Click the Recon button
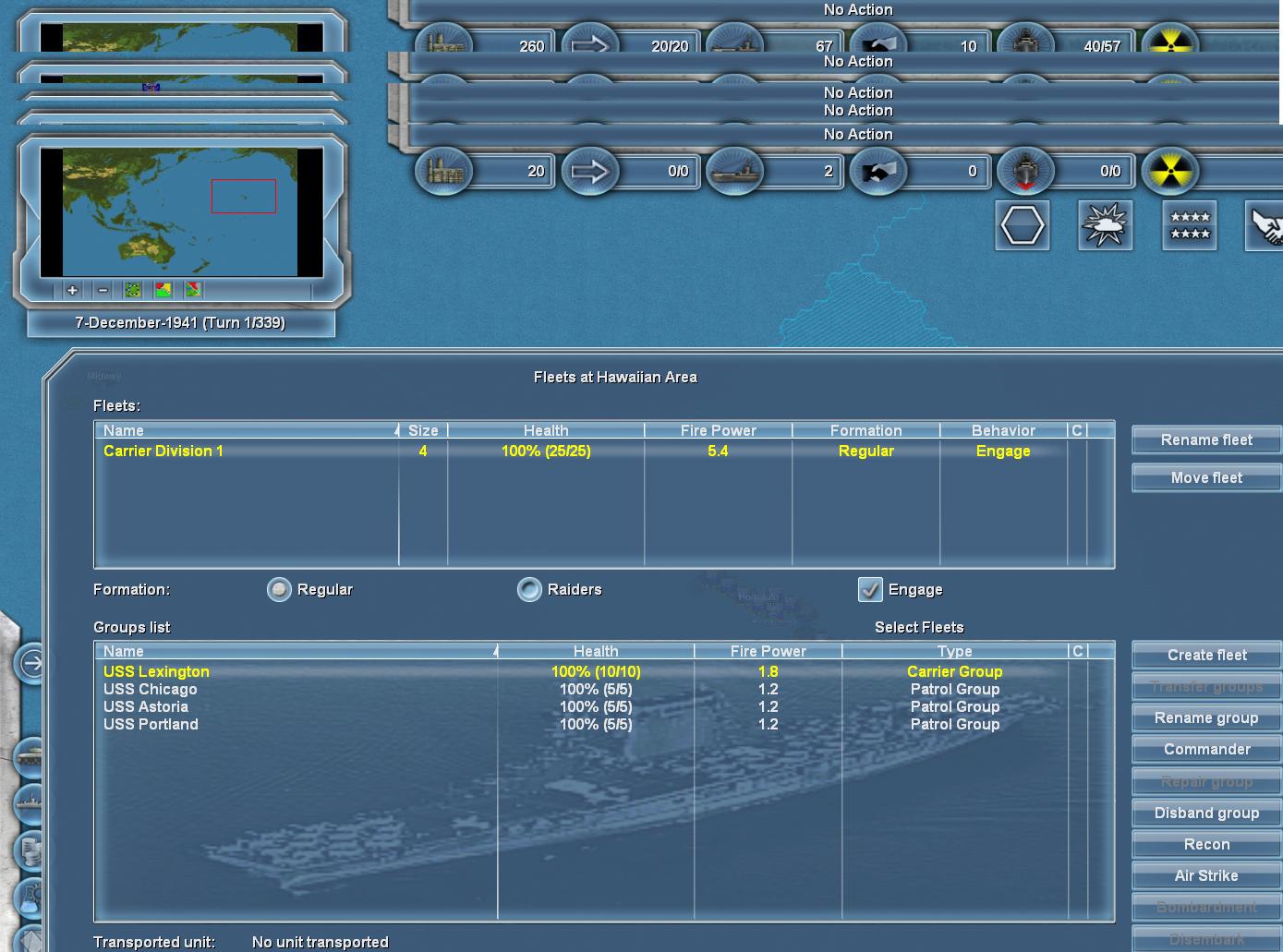1283x952 pixels. [1206, 845]
